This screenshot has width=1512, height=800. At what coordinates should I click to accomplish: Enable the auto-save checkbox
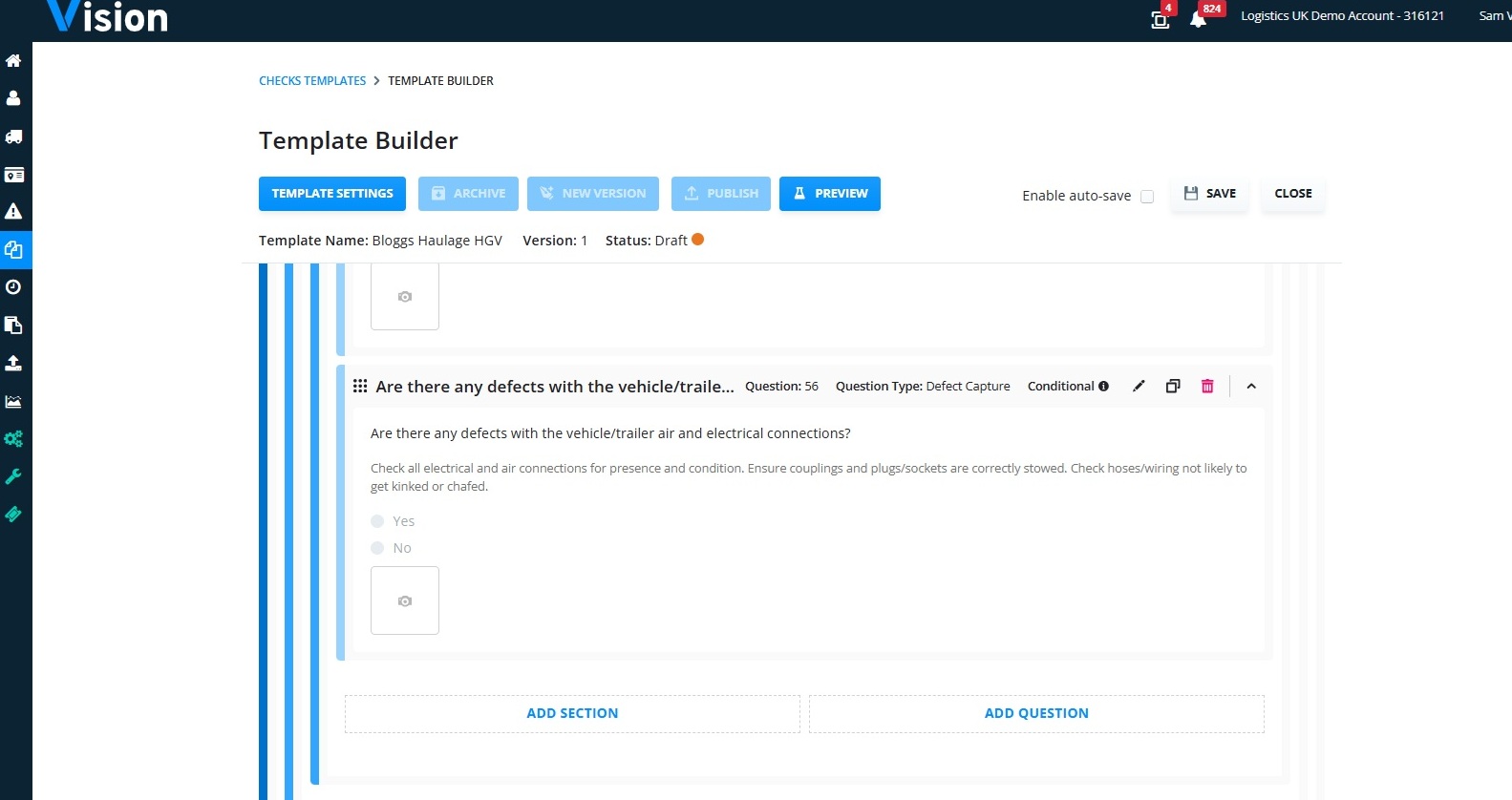pos(1147,197)
